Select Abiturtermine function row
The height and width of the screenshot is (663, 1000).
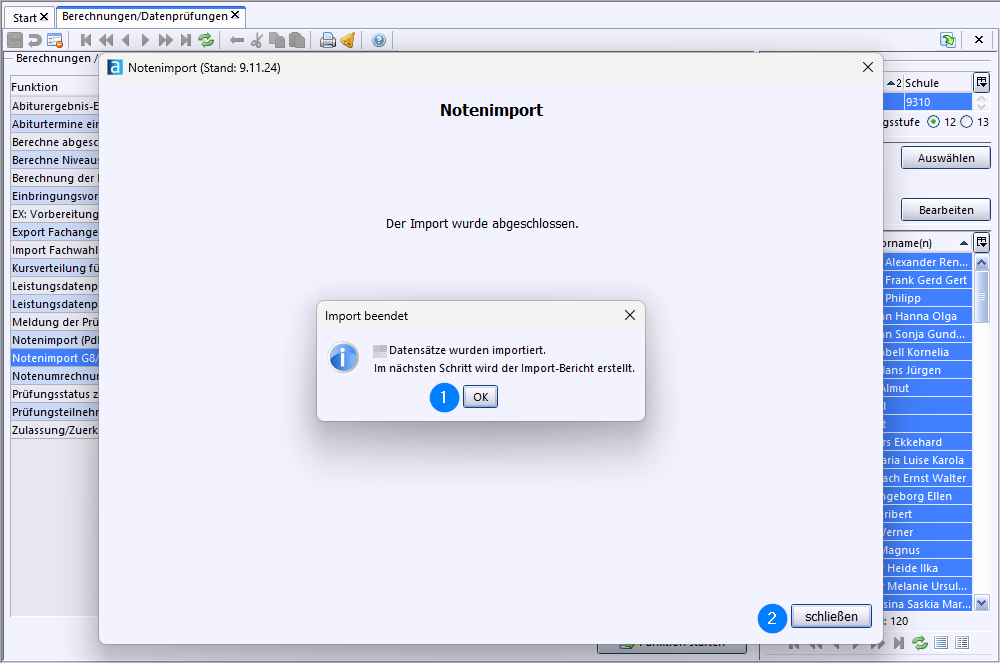pos(55,124)
